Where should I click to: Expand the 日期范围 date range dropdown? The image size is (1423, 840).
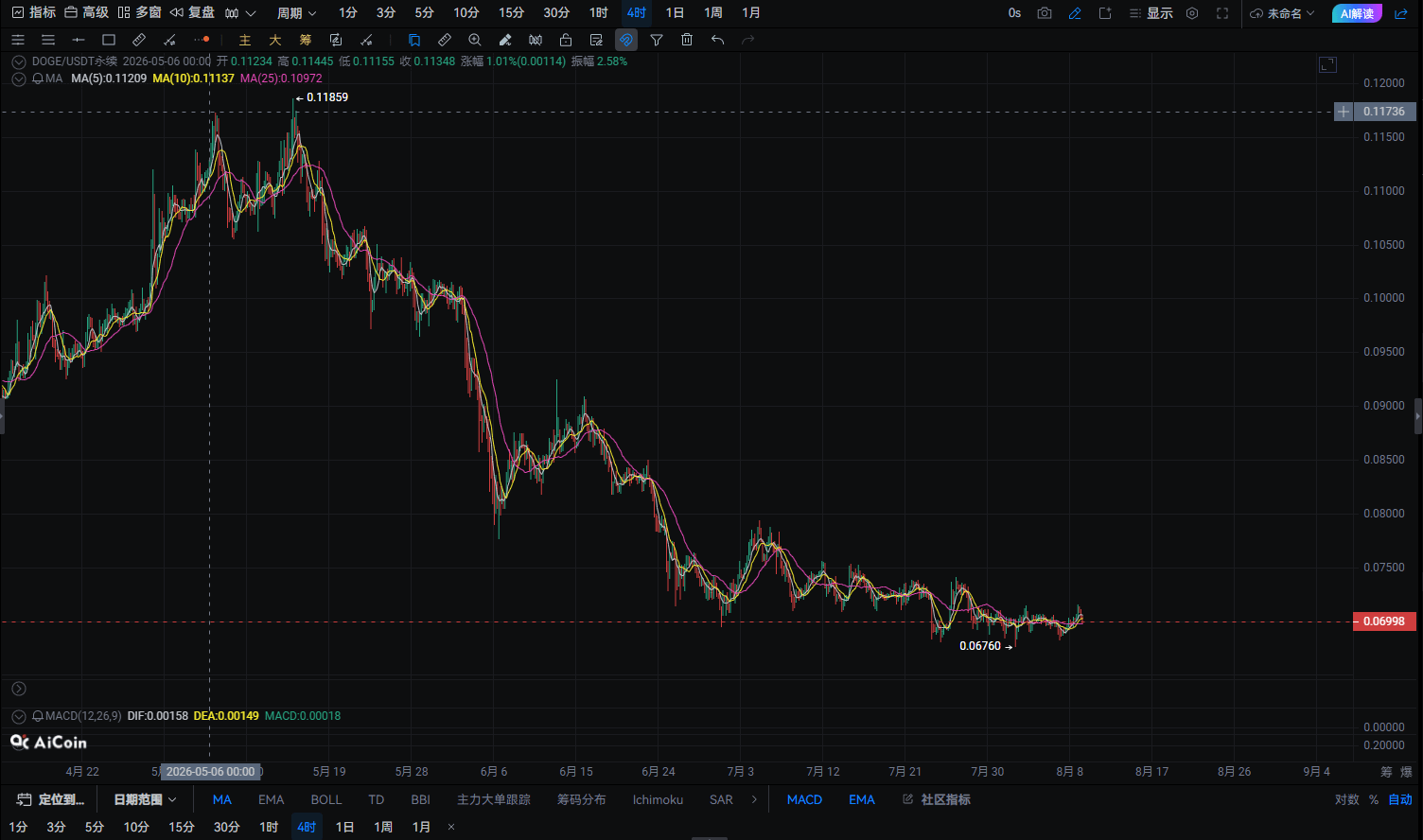(145, 800)
